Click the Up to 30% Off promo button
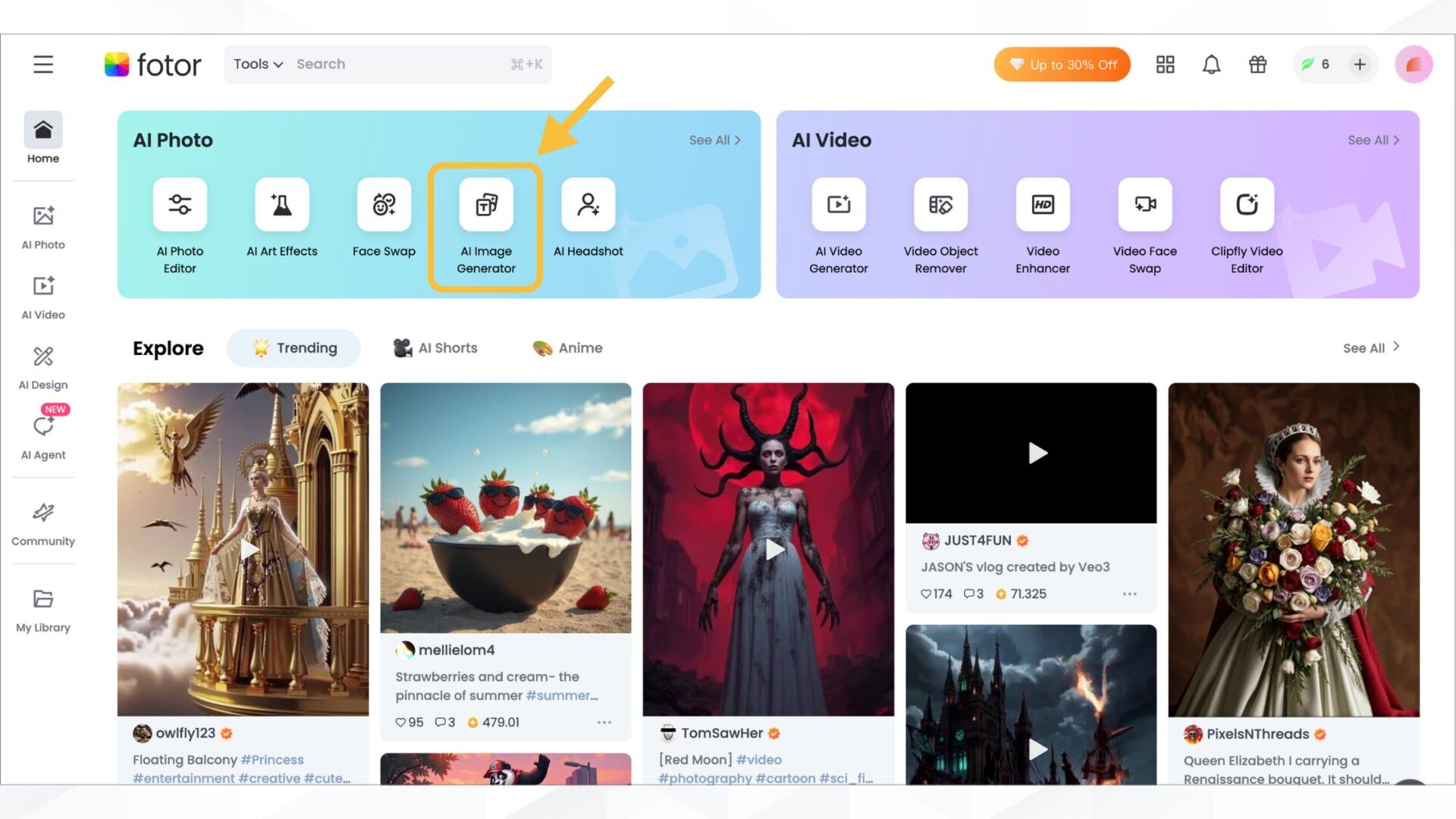 click(1062, 64)
